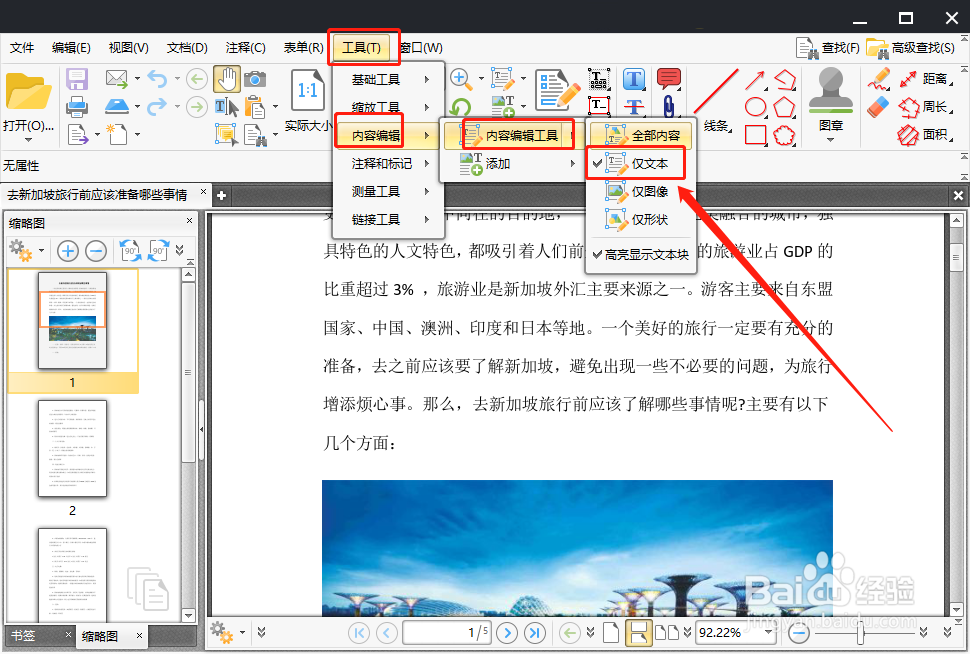Click the scanner icon
970x654 pixels.
[x=116, y=106]
